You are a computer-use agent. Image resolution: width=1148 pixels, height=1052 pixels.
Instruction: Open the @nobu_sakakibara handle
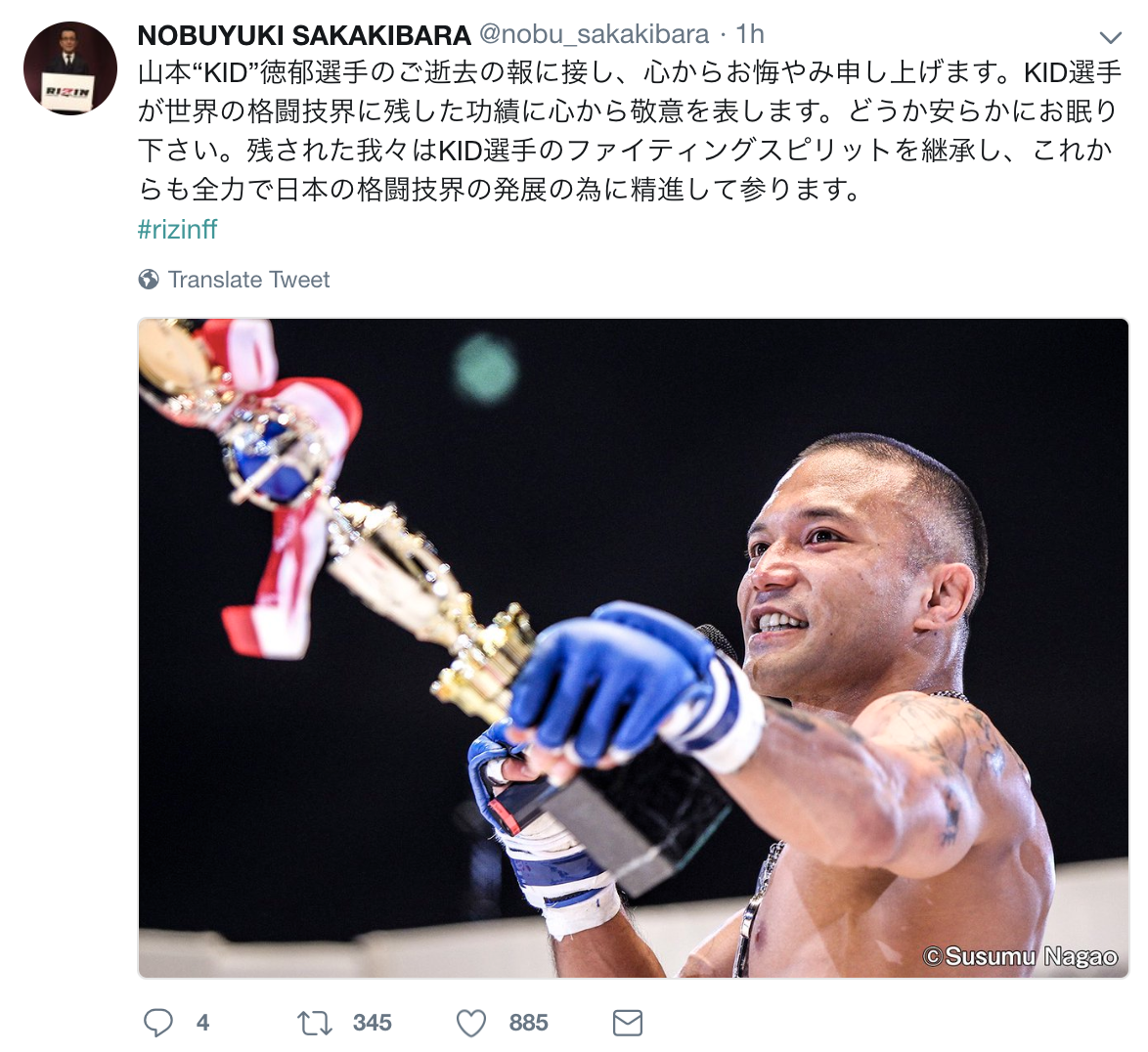pos(594,34)
